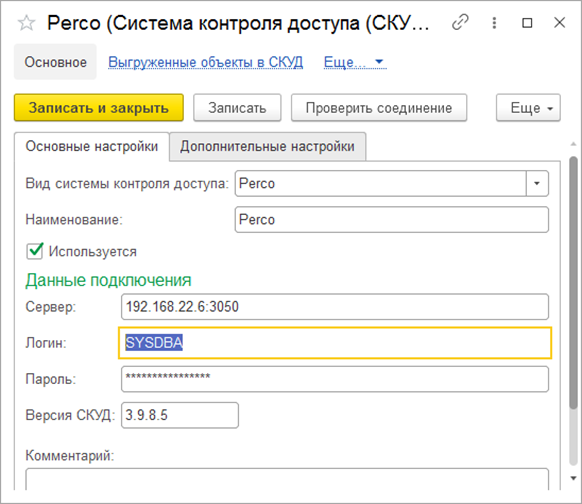Screen dimensions: 582x504
Task: Switch to Дополнительные настройки tab
Action: click(x=267, y=146)
